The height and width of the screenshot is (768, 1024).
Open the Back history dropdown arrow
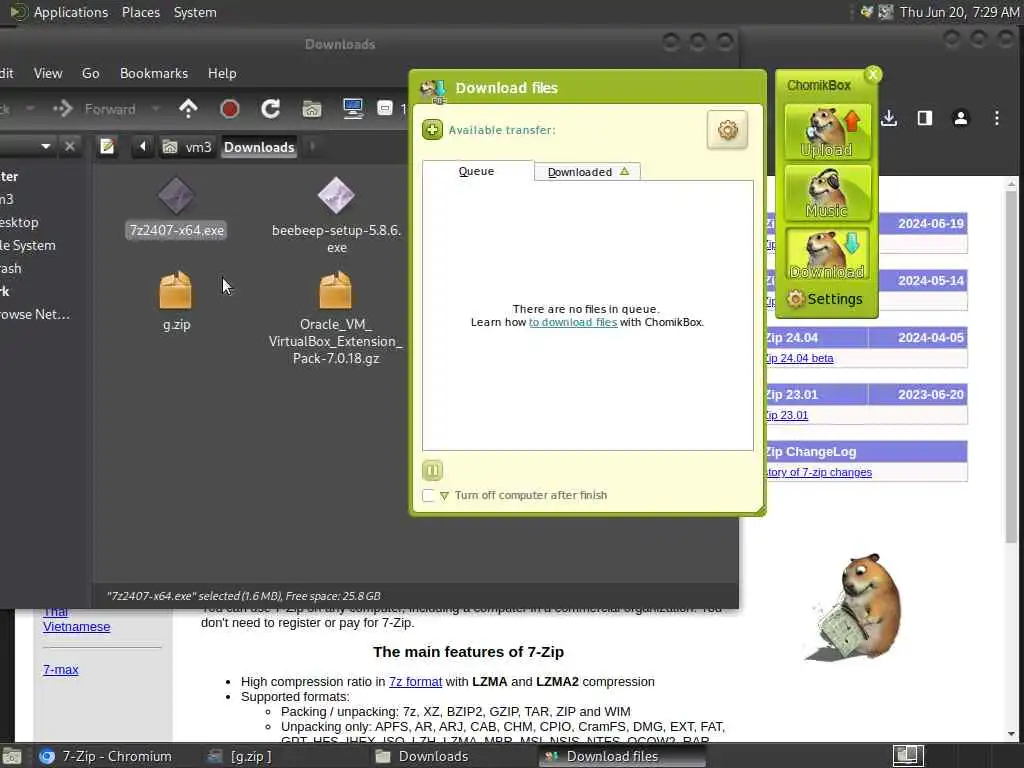click(x=30, y=109)
